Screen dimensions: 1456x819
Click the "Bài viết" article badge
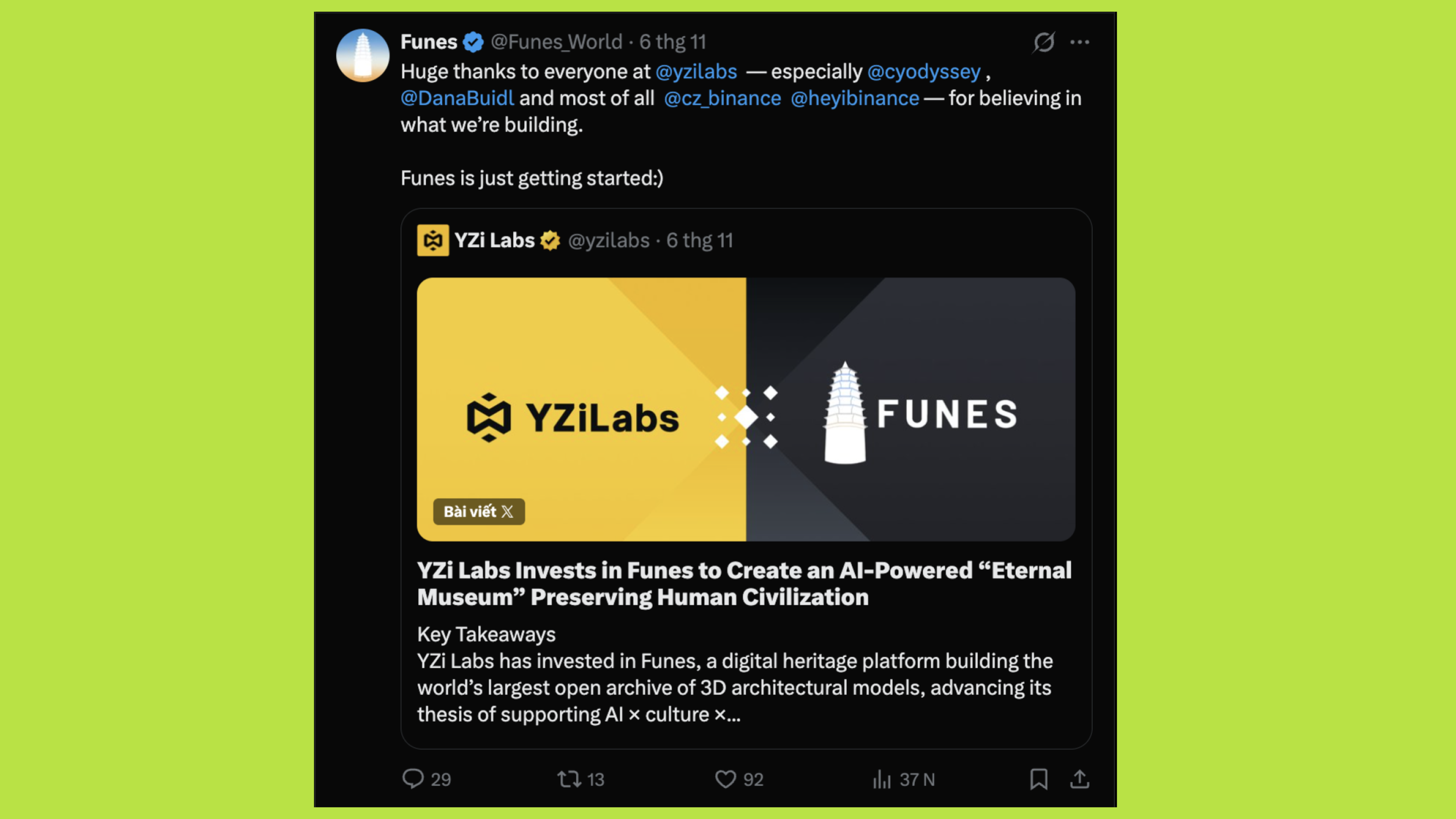pyautogui.click(x=478, y=511)
